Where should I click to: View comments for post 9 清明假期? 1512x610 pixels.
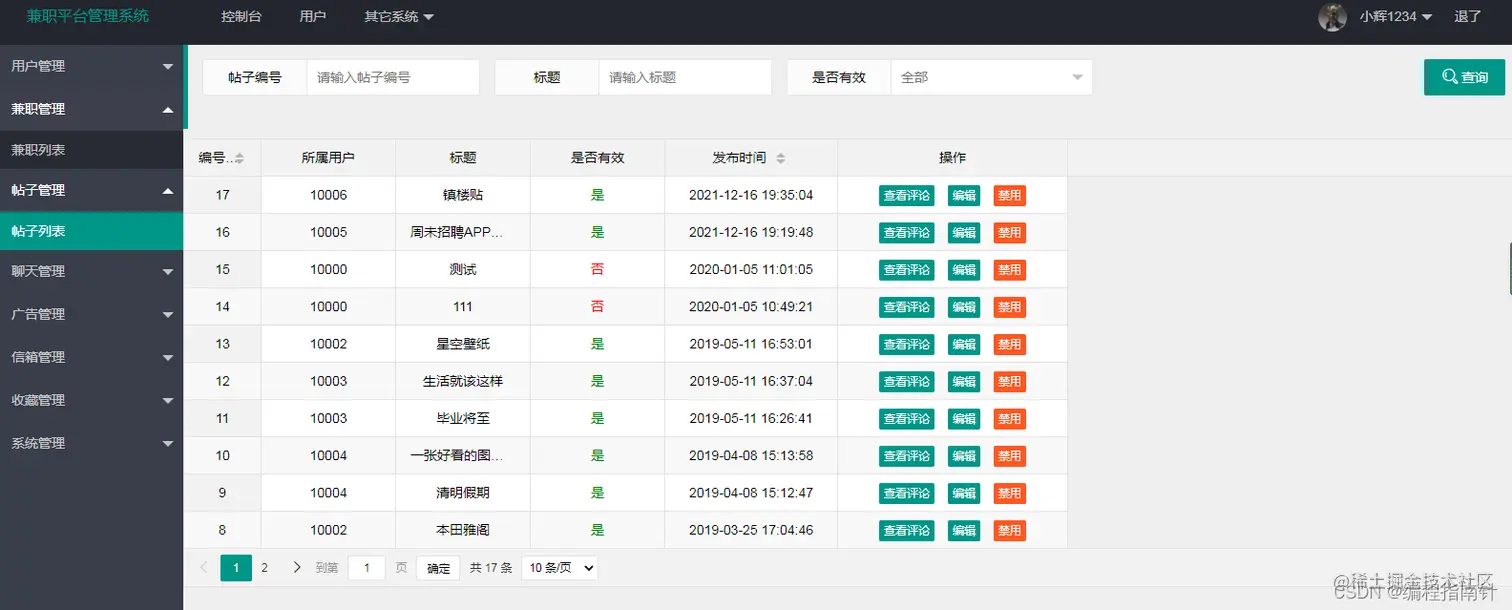pyautogui.click(x=907, y=493)
